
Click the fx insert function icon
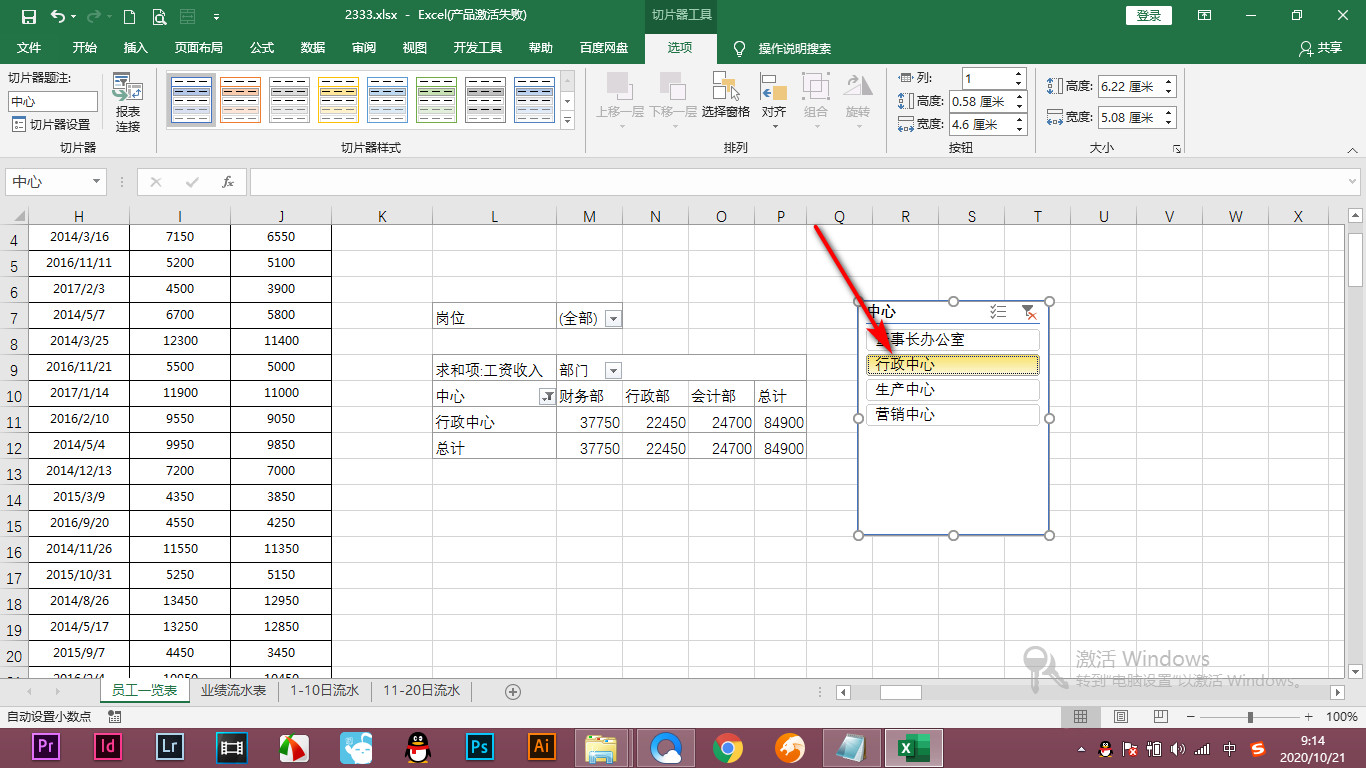coord(227,182)
